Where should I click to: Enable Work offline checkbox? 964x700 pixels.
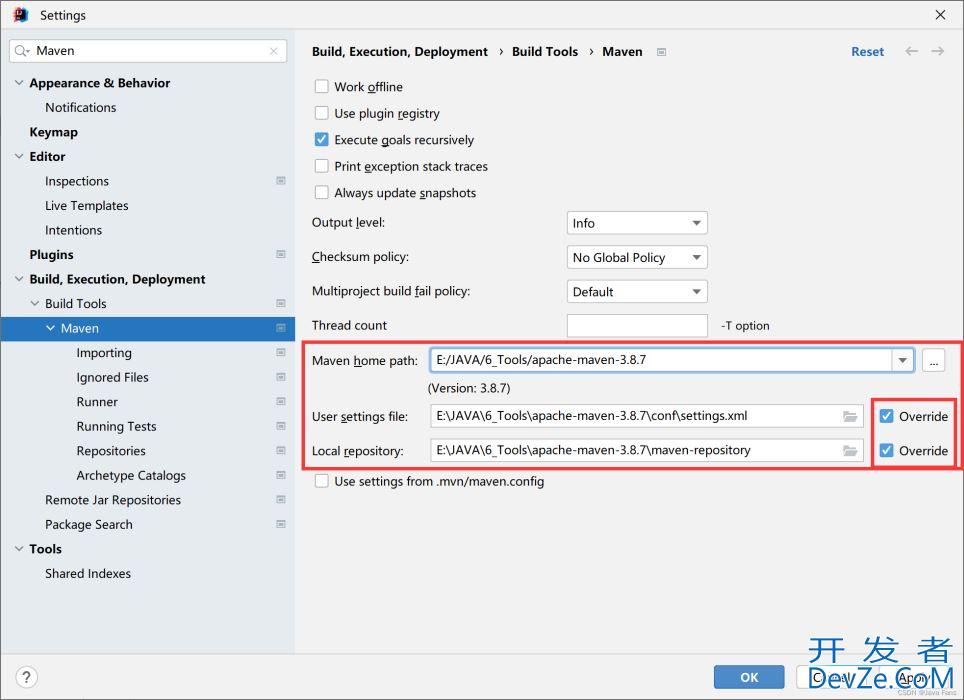pos(322,87)
